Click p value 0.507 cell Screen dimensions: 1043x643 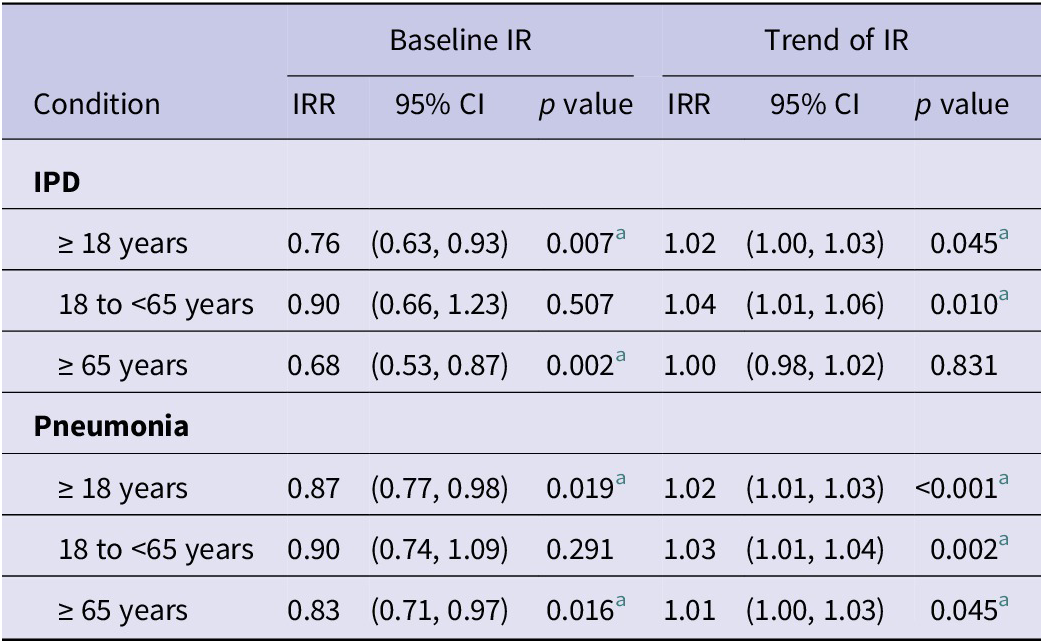580,305
